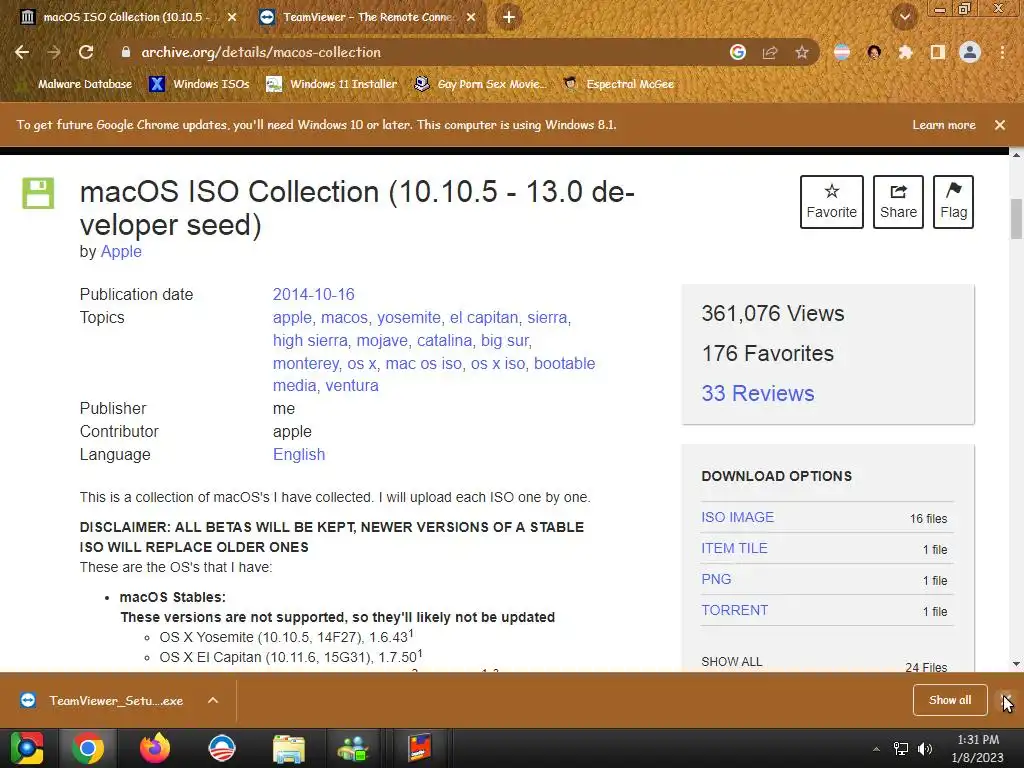The width and height of the screenshot is (1024, 768).
Task: Toggle the Chrome side panel icon
Action: pos(937,52)
